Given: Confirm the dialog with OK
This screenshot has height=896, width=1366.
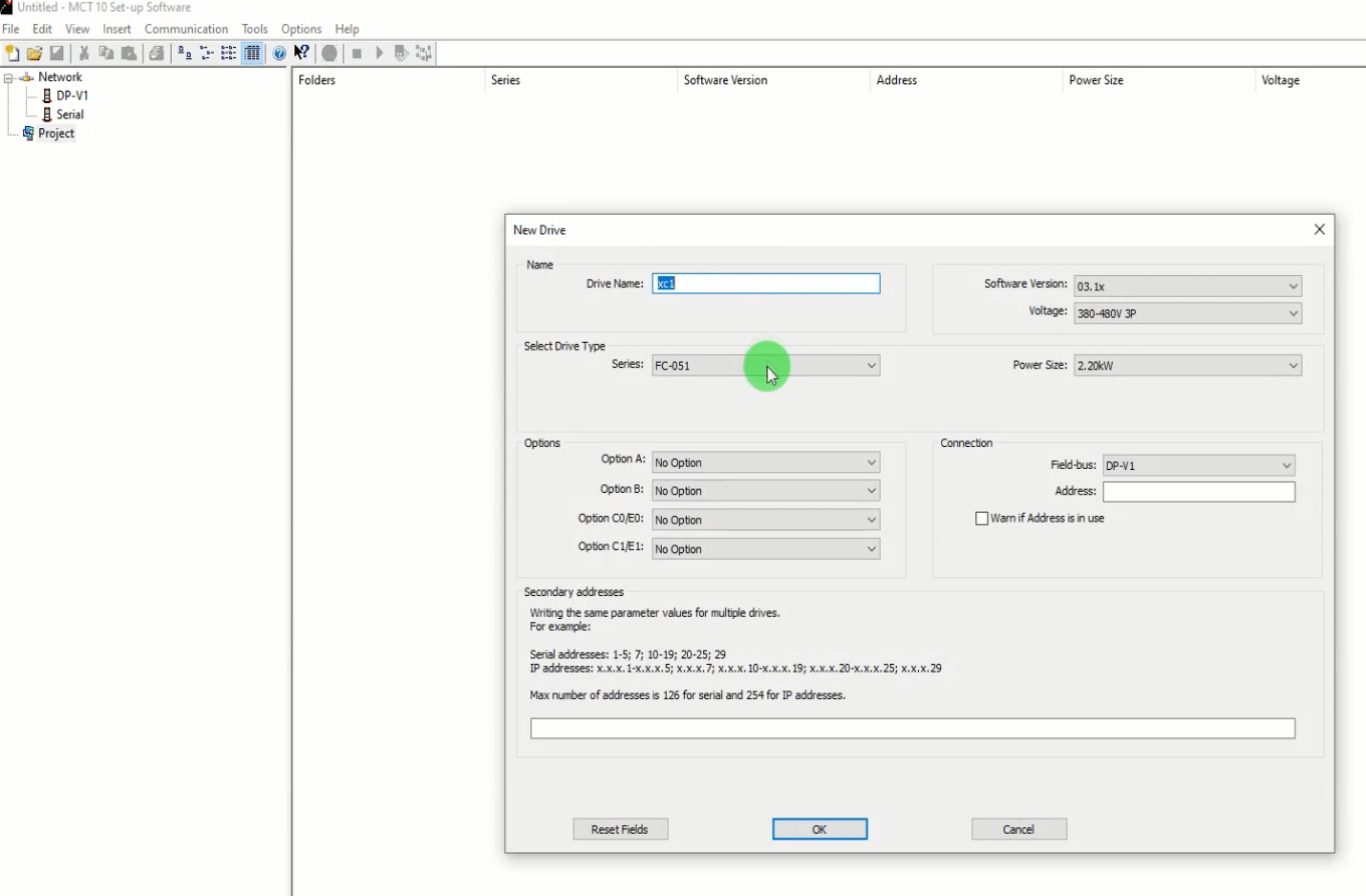Looking at the screenshot, I should (820, 829).
